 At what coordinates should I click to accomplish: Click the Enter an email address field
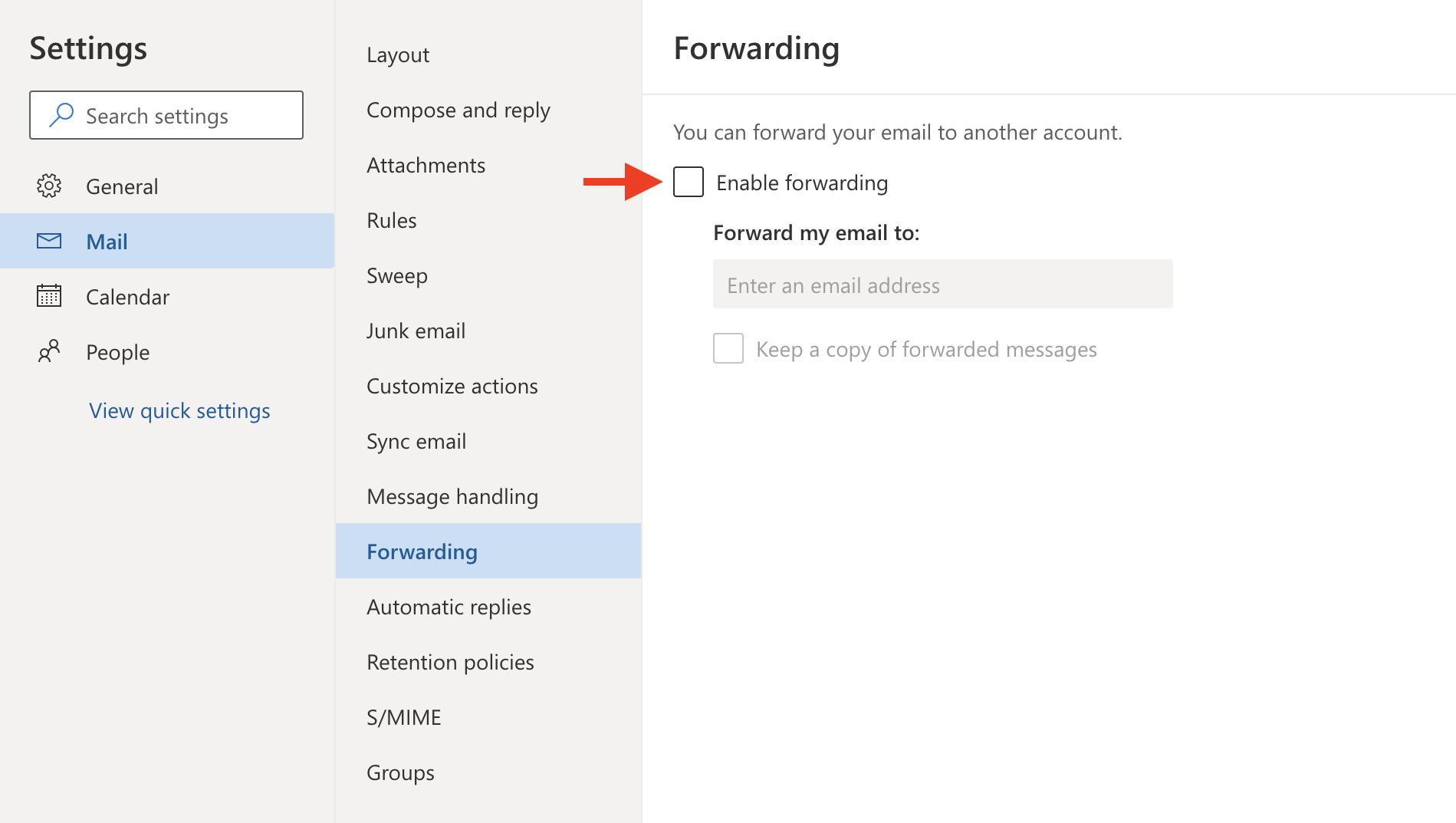pos(943,284)
